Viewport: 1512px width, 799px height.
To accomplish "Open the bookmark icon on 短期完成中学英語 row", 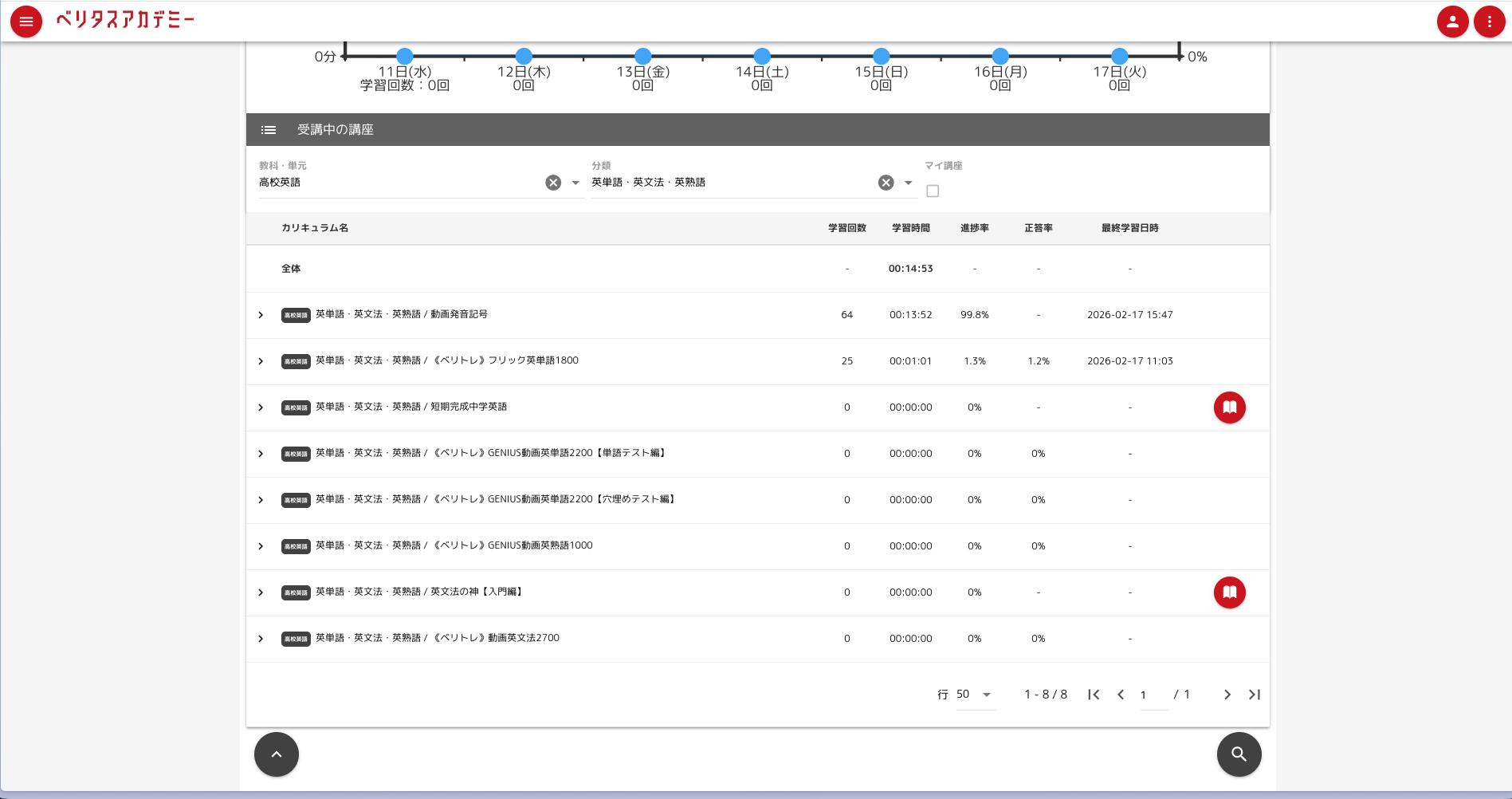I will click(x=1229, y=407).
